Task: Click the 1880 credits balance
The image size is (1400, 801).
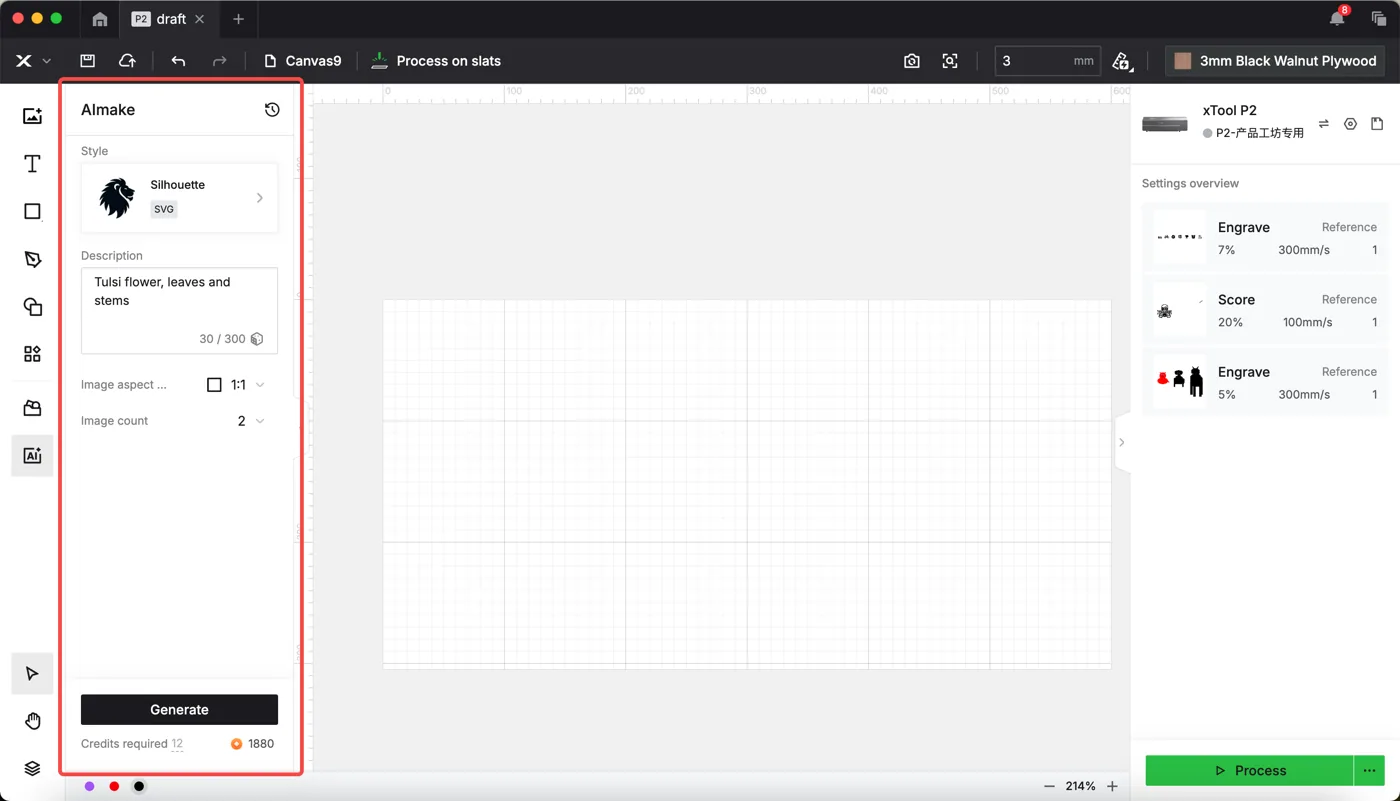Action: point(253,744)
